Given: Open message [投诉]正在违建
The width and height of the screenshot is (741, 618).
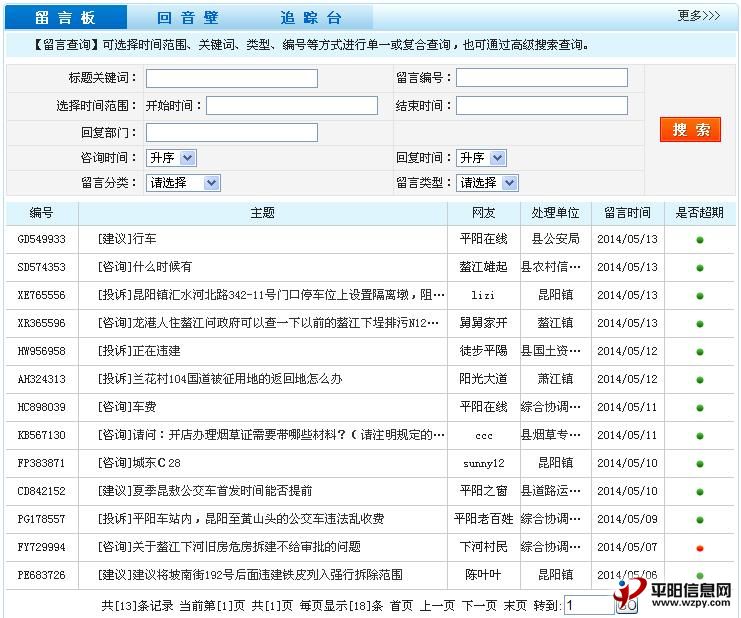Looking at the screenshot, I should [138, 351].
